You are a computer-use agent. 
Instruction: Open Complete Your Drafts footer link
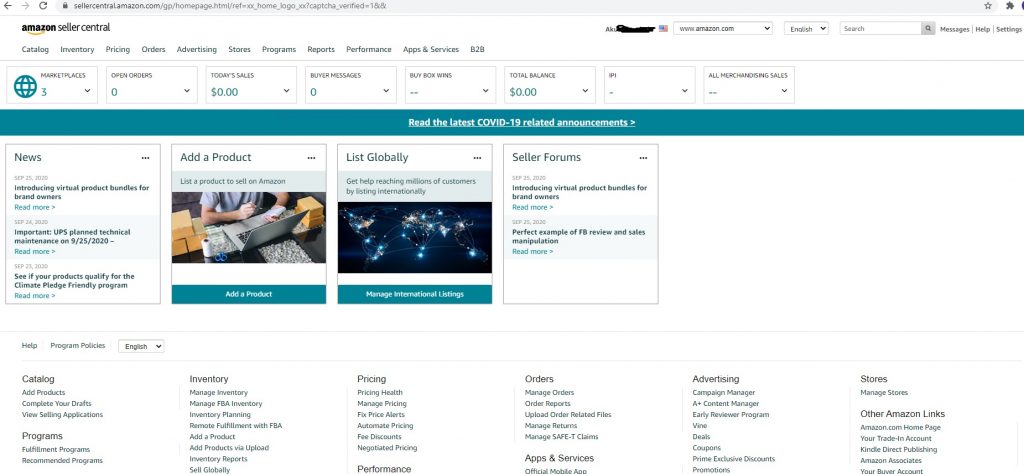[57, 404]
